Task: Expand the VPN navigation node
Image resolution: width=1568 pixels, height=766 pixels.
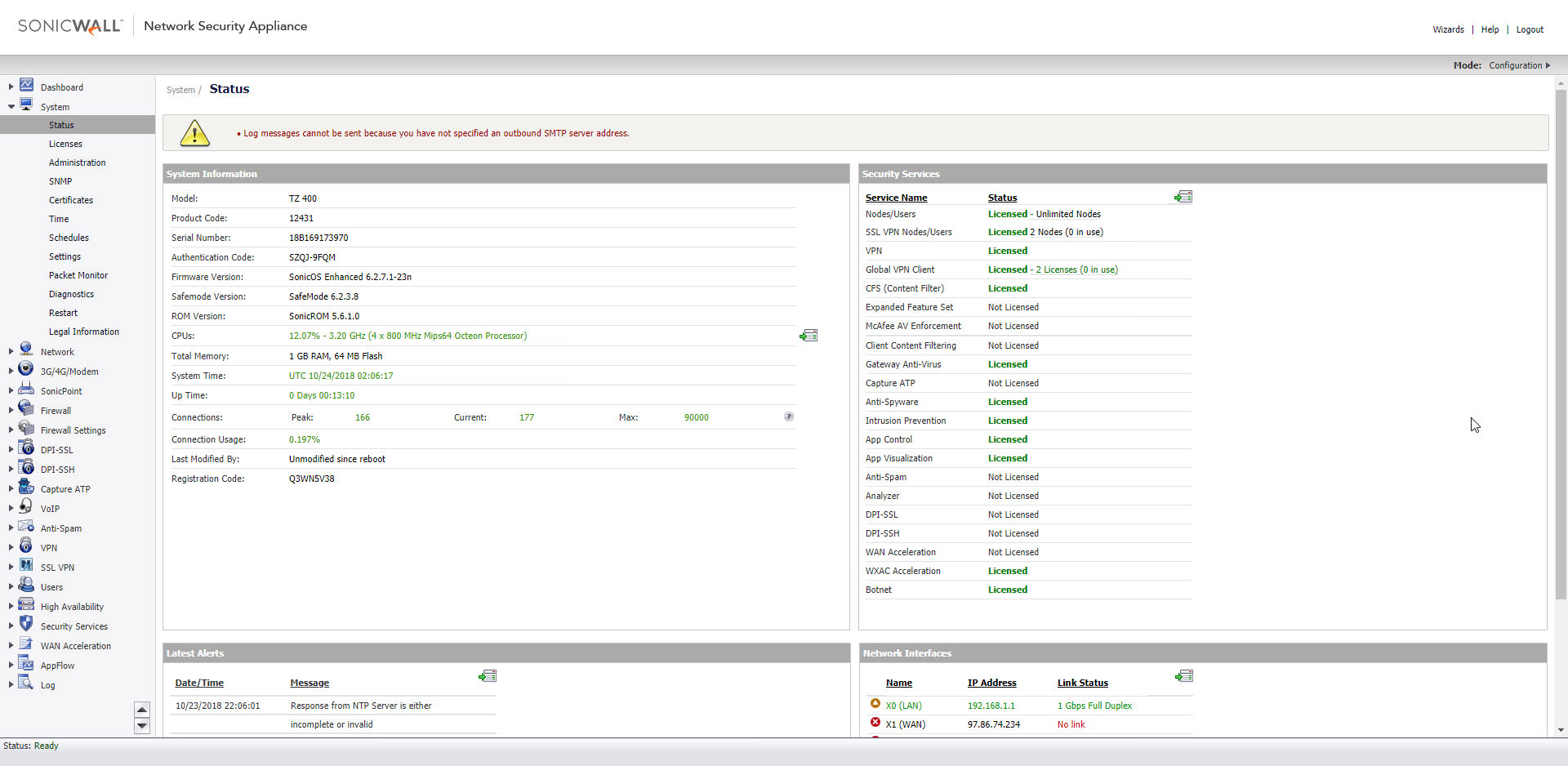Action: (x=11, y=548)
